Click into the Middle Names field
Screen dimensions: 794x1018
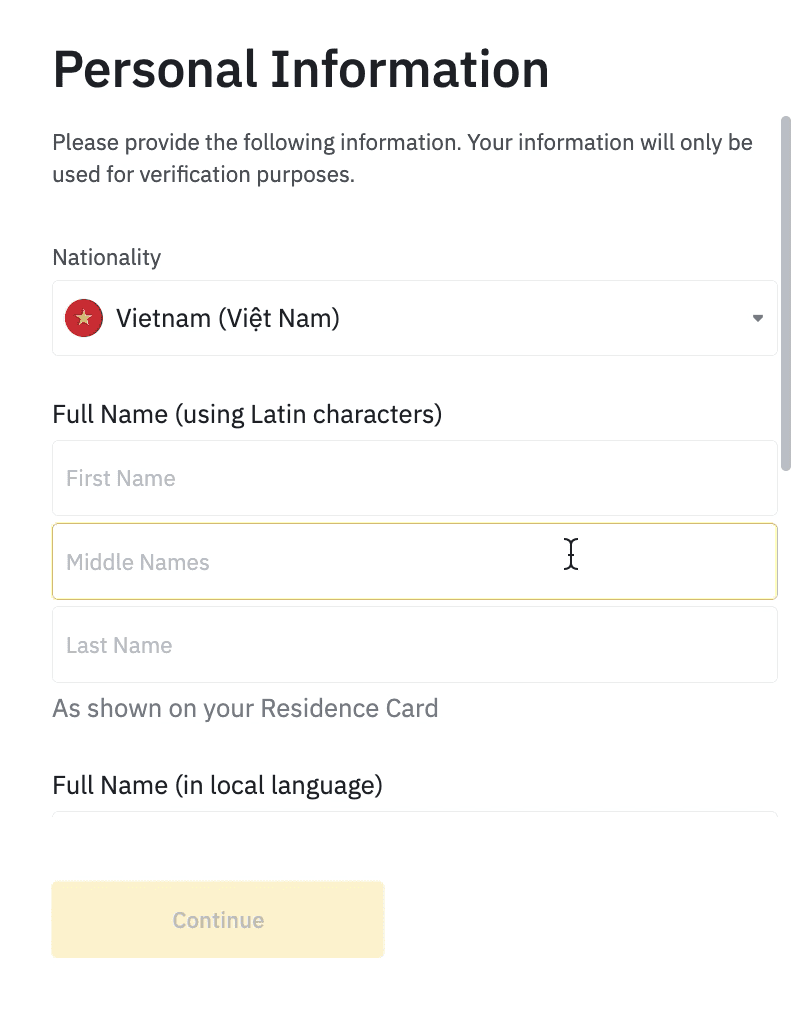(x=414, y=562)
